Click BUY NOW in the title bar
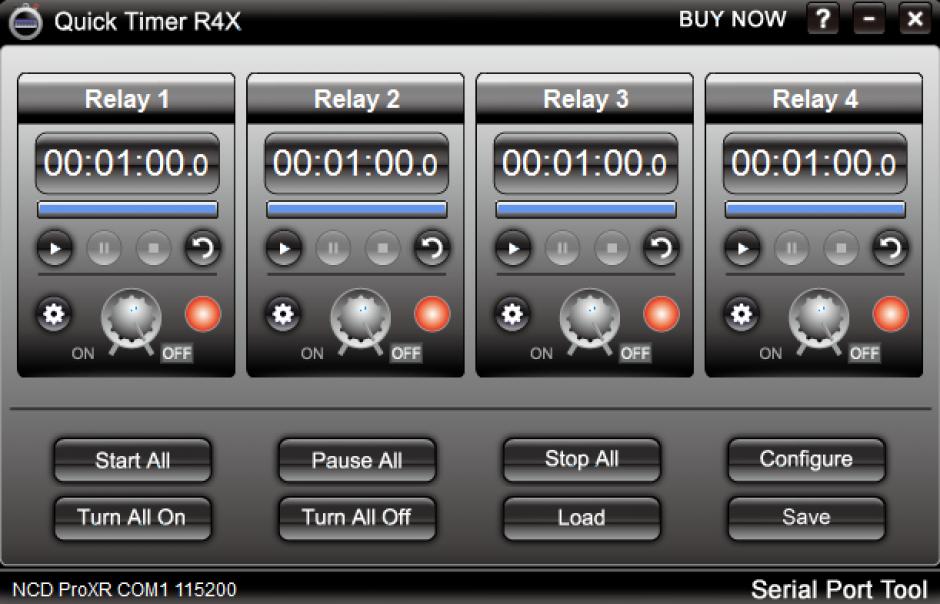Screen dimensions: 940x604 (732, 18)
